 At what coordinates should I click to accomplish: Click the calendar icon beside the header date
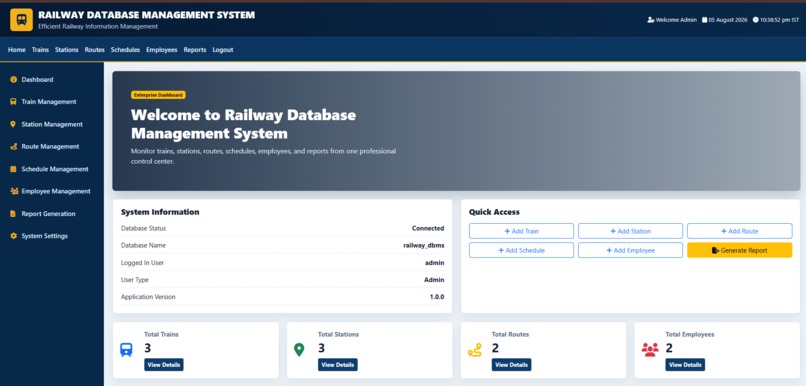coord(705,20)
